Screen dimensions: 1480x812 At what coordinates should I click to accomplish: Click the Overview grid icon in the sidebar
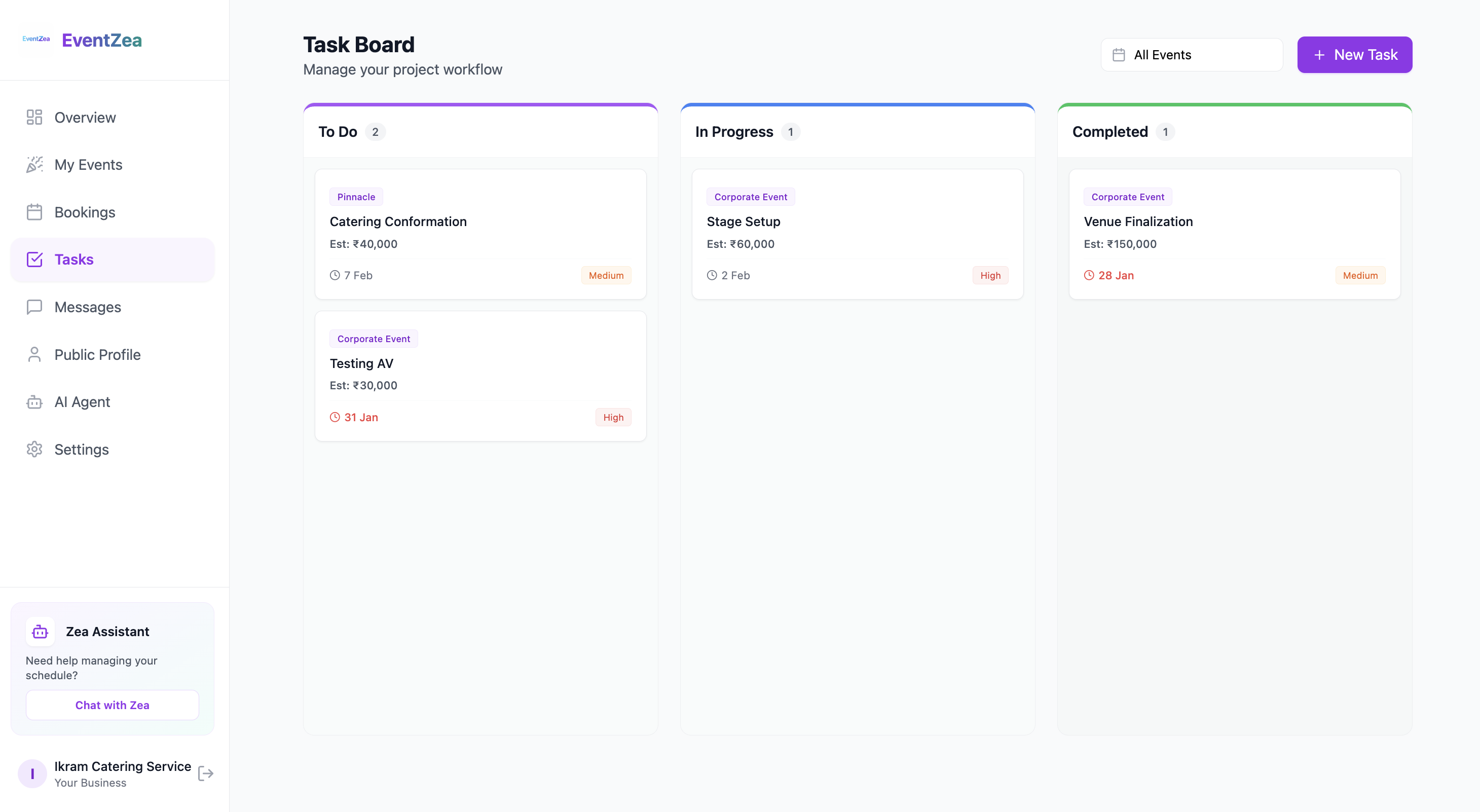click(x=34, y=117)
